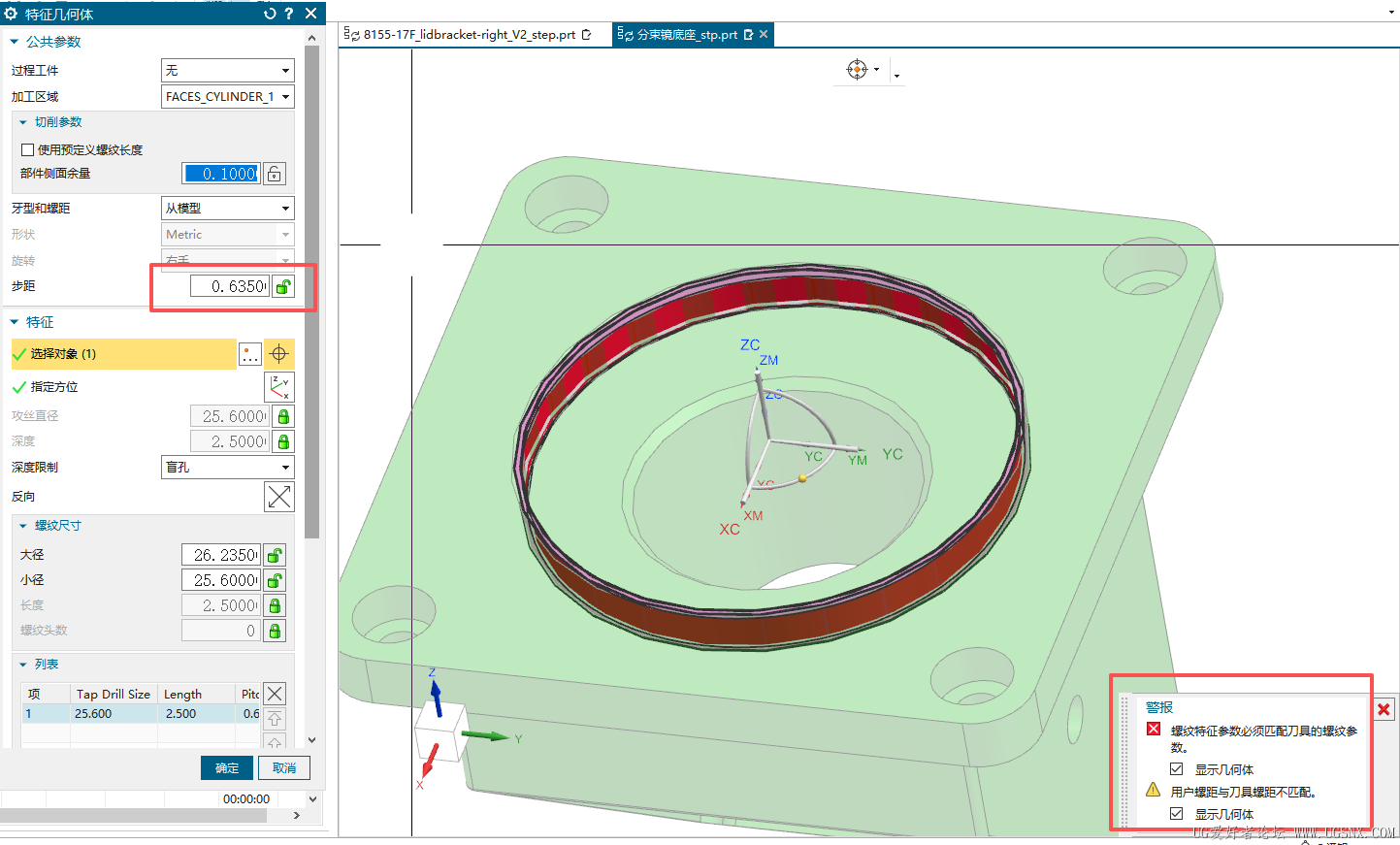Collapse the 螺纹尺寸 section
The height and width of the screenshot is (845, 1400).
click(23, 526)
